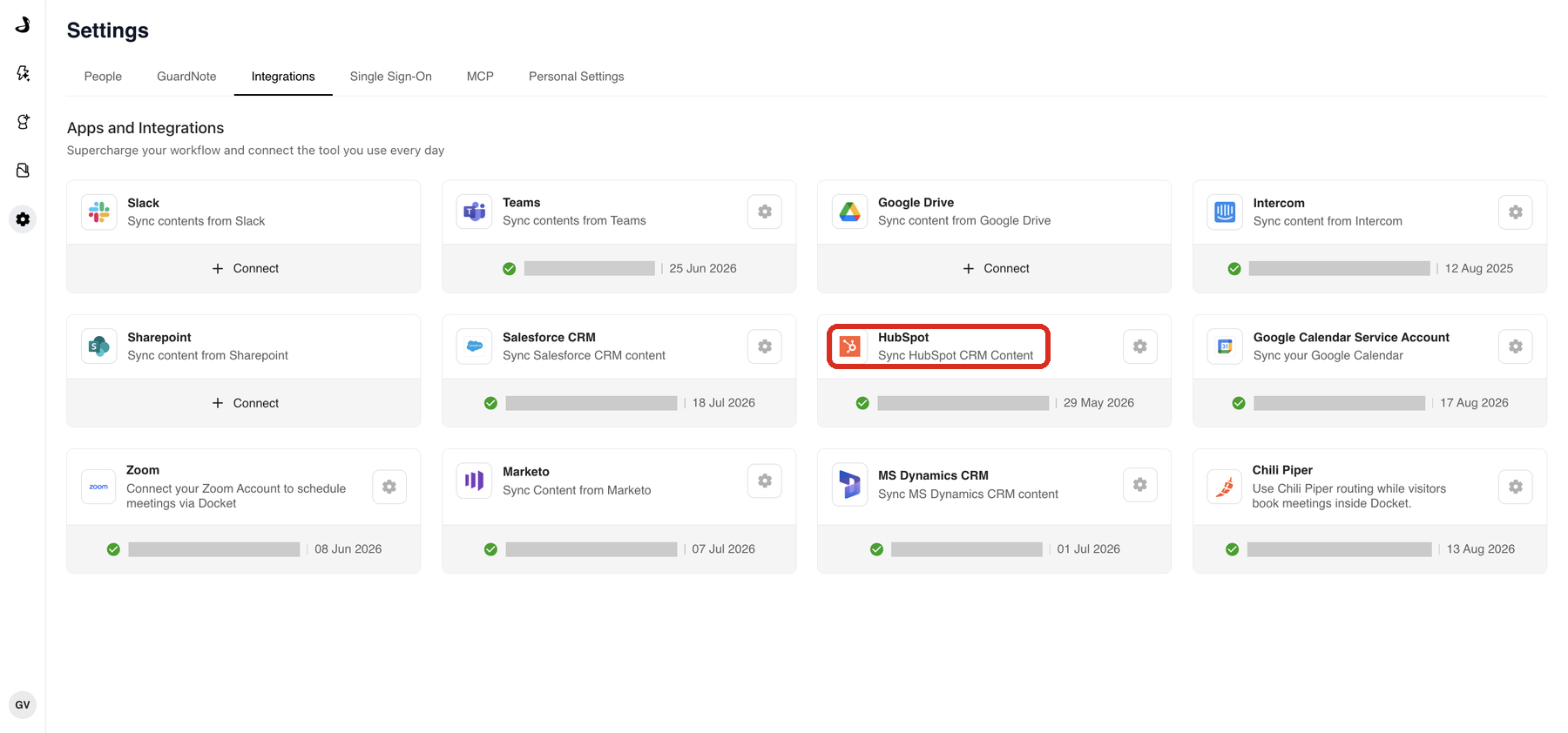The image size is (1568, 733).
Task: Click the Teams connected green checkmark
Action: click(x=510, y=269)
